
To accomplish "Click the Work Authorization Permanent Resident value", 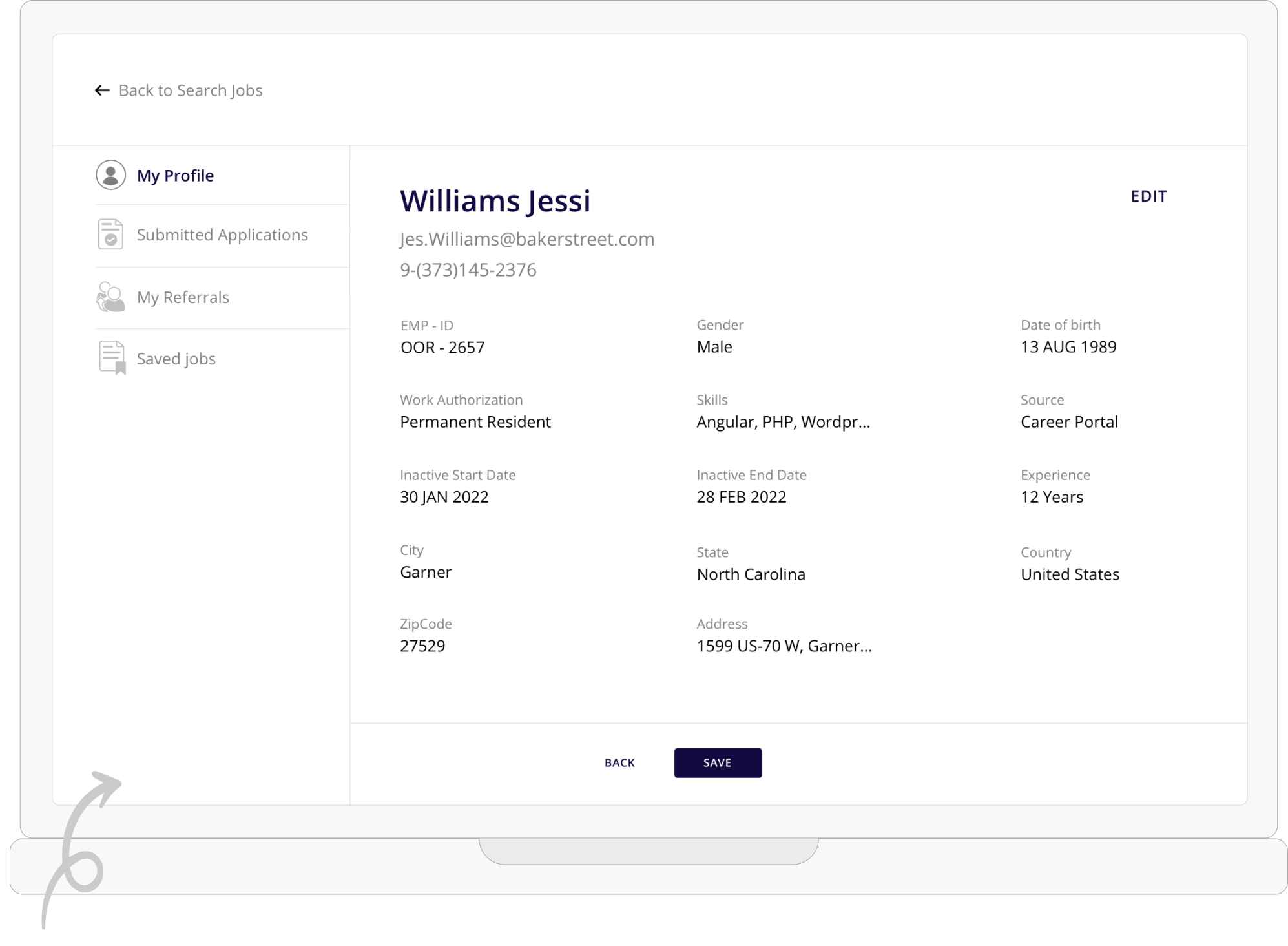I will click(475, 422).
